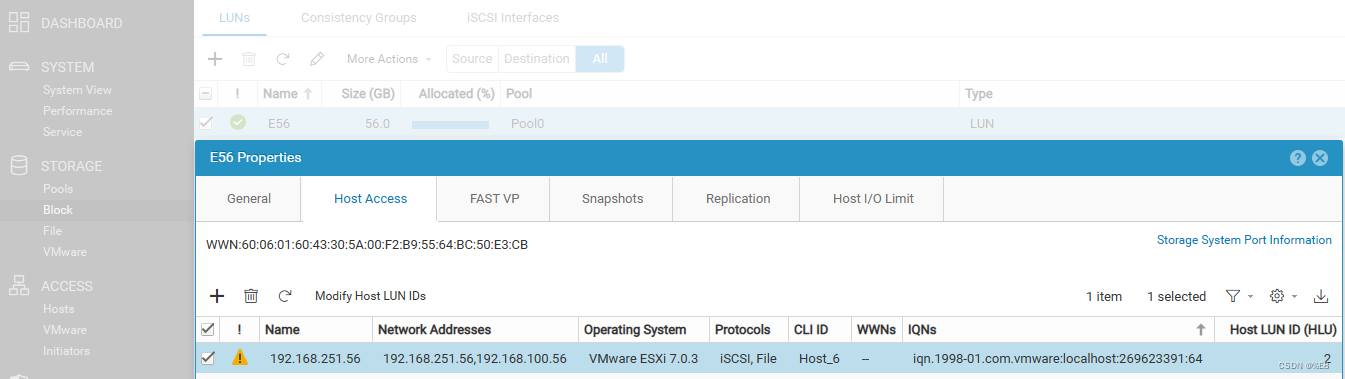Open Storage System Port Information link

[1244, 240]
